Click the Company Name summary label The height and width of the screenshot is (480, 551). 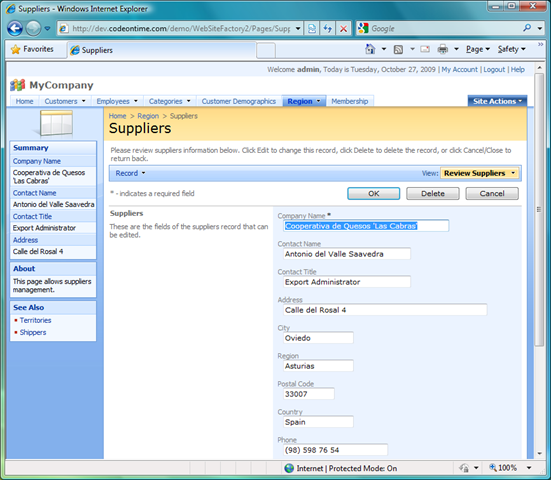click(37, 161)
